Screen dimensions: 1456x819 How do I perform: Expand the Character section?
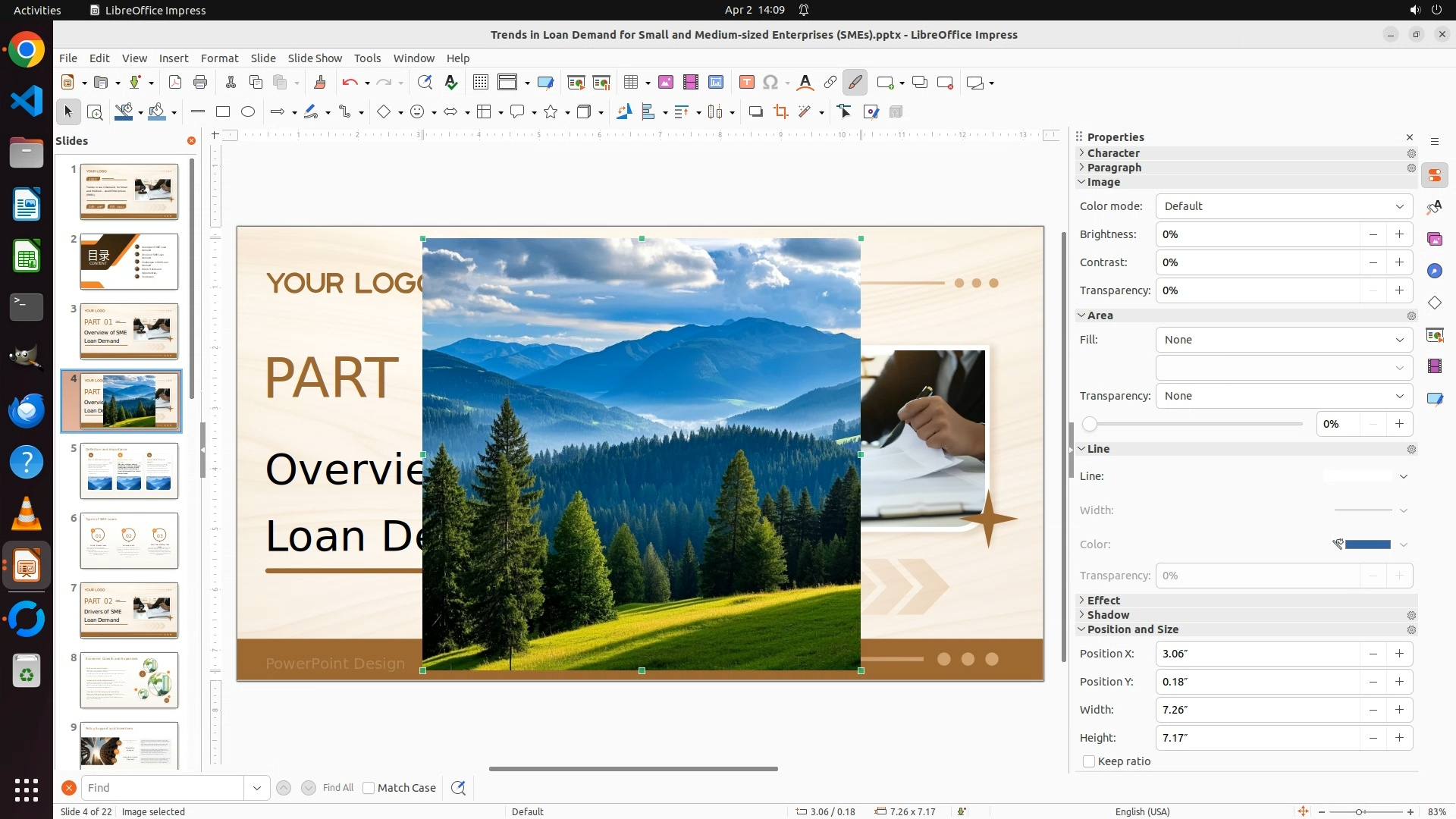1112,153
